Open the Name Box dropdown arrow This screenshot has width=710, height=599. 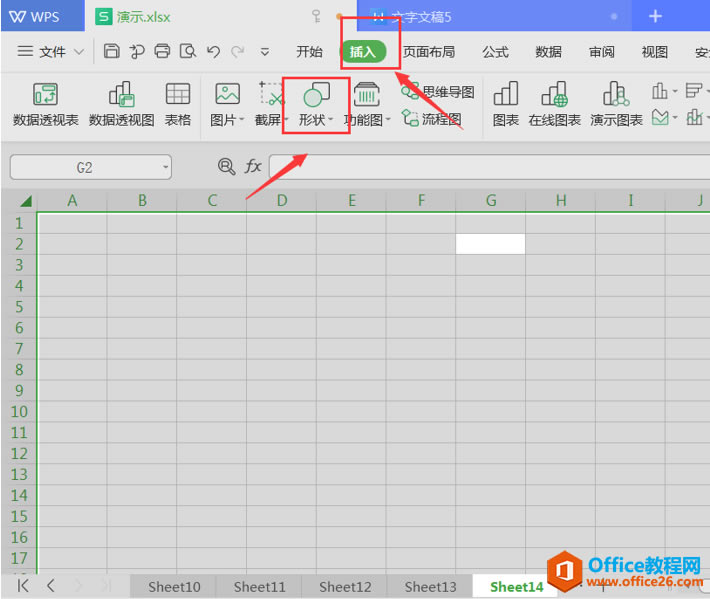tap(166, 167)
